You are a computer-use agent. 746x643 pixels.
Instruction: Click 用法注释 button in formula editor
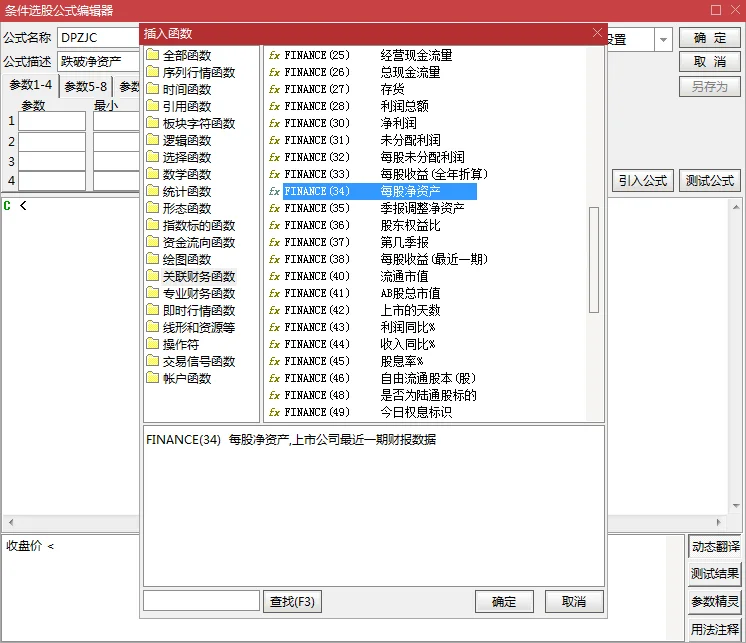coord(715,630)
